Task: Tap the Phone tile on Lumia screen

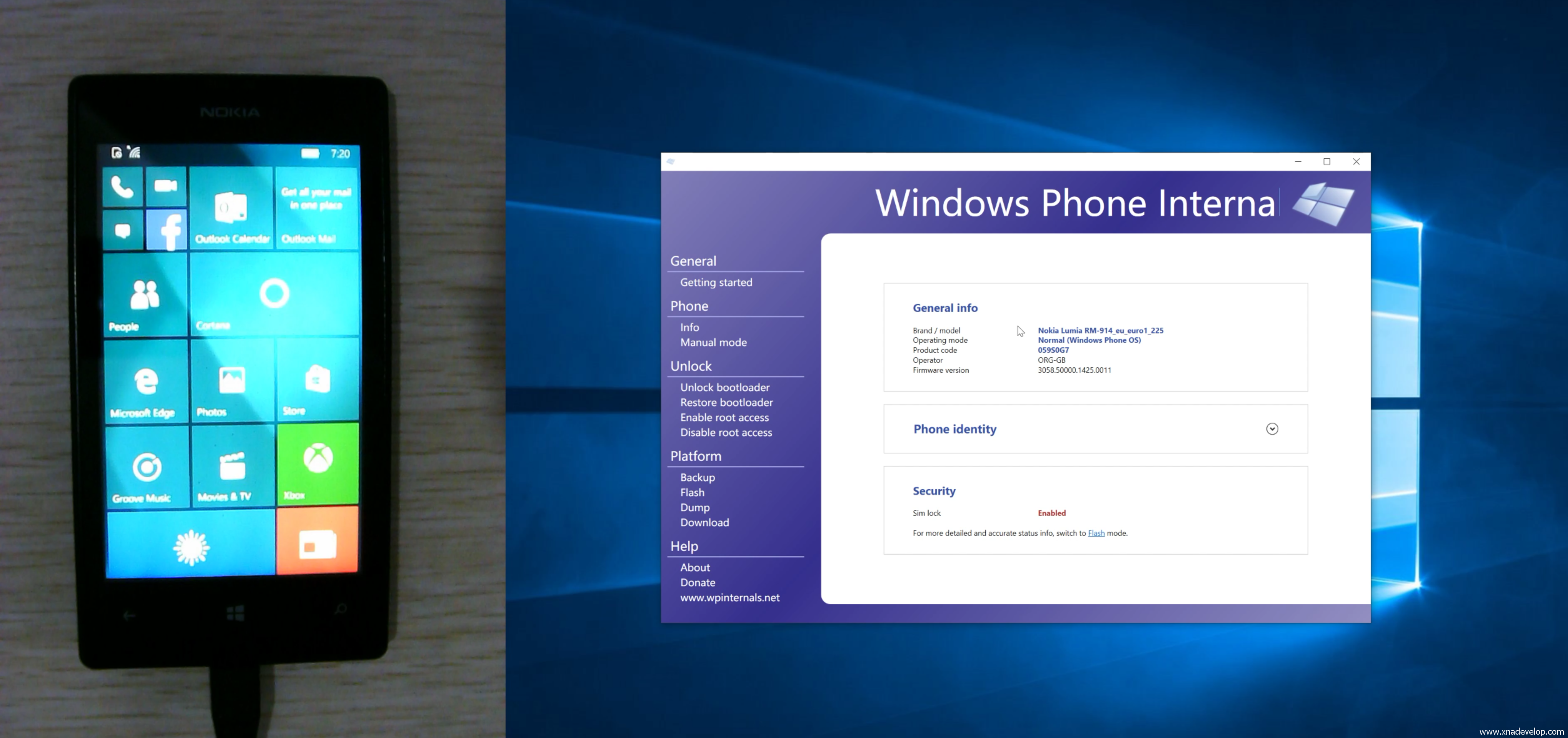Action: [x=123, y=186]
